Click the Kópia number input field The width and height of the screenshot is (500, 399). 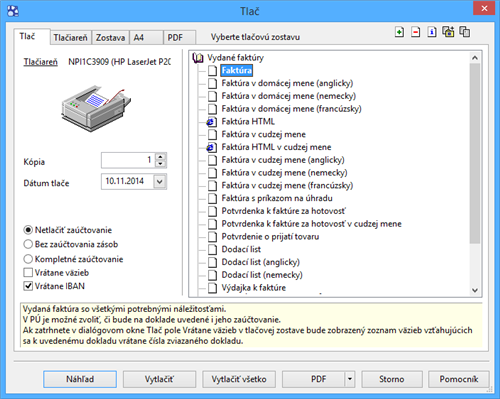click(x=128, y=160)
